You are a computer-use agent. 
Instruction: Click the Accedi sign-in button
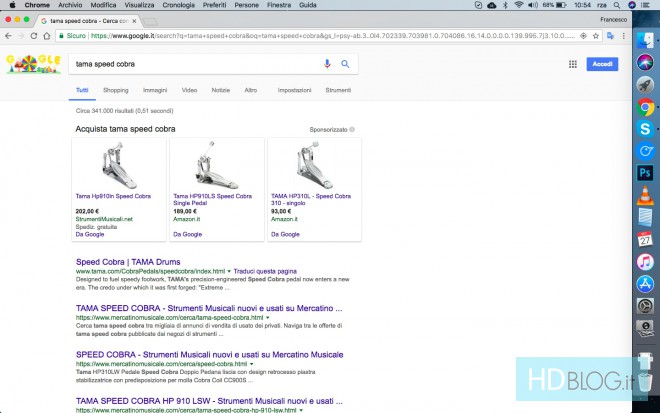602,64
